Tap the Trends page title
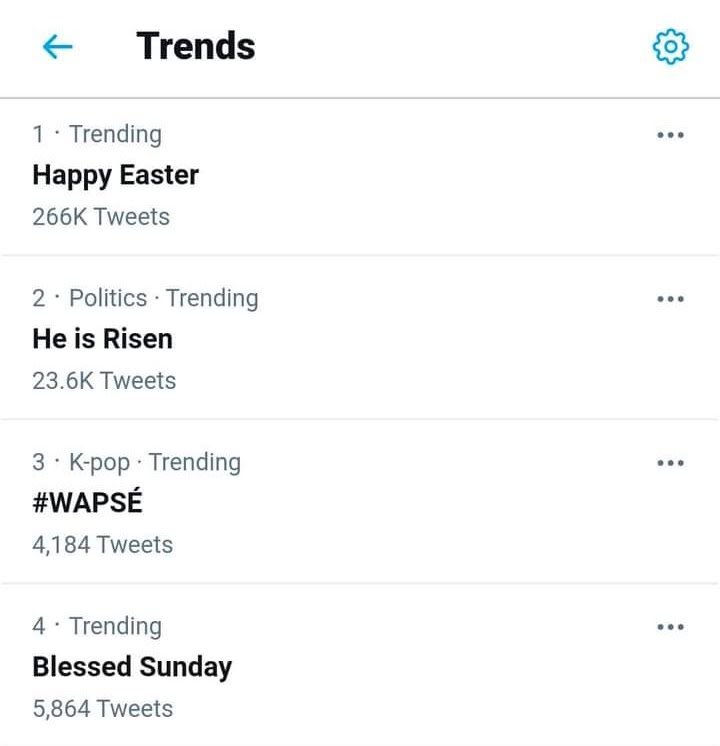This screenshot has height=746, width=720. [x=196, y=46]
